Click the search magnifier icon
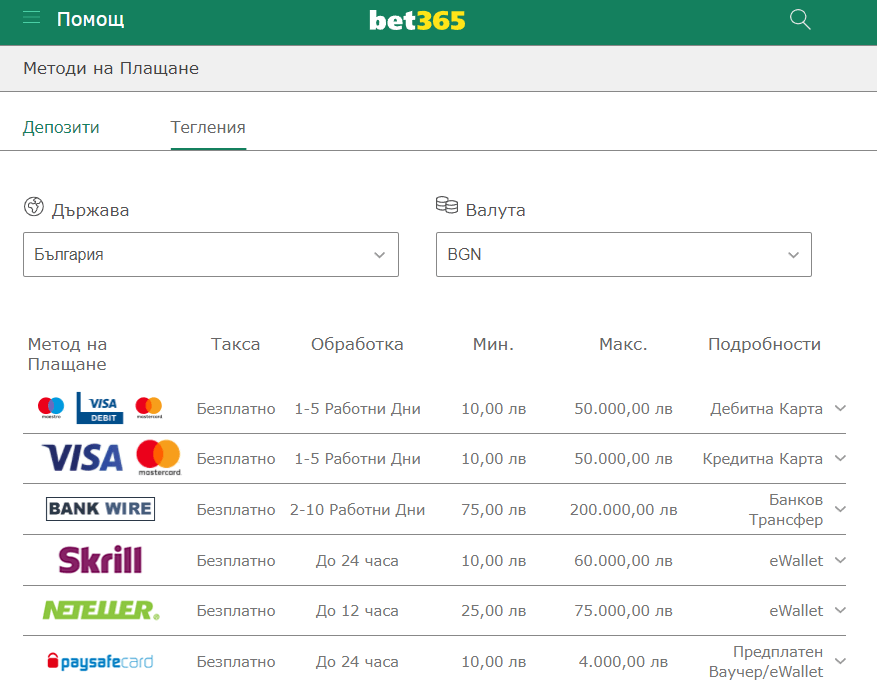 800,20
